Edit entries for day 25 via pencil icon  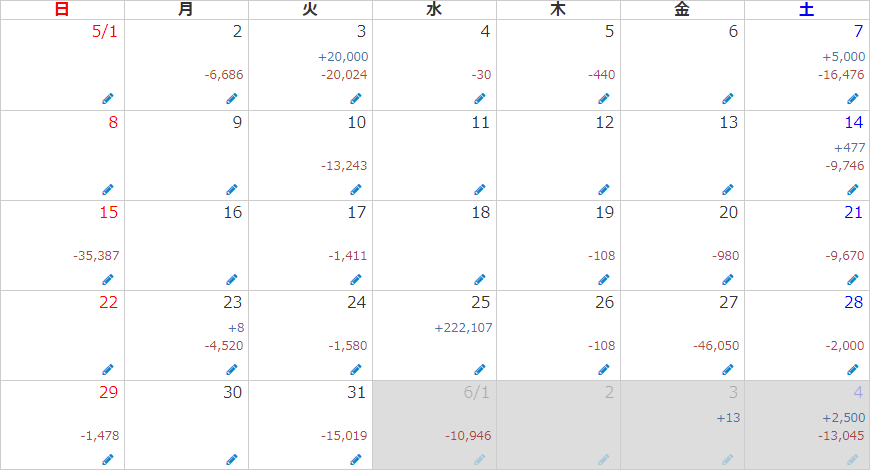tap(479, 369)
